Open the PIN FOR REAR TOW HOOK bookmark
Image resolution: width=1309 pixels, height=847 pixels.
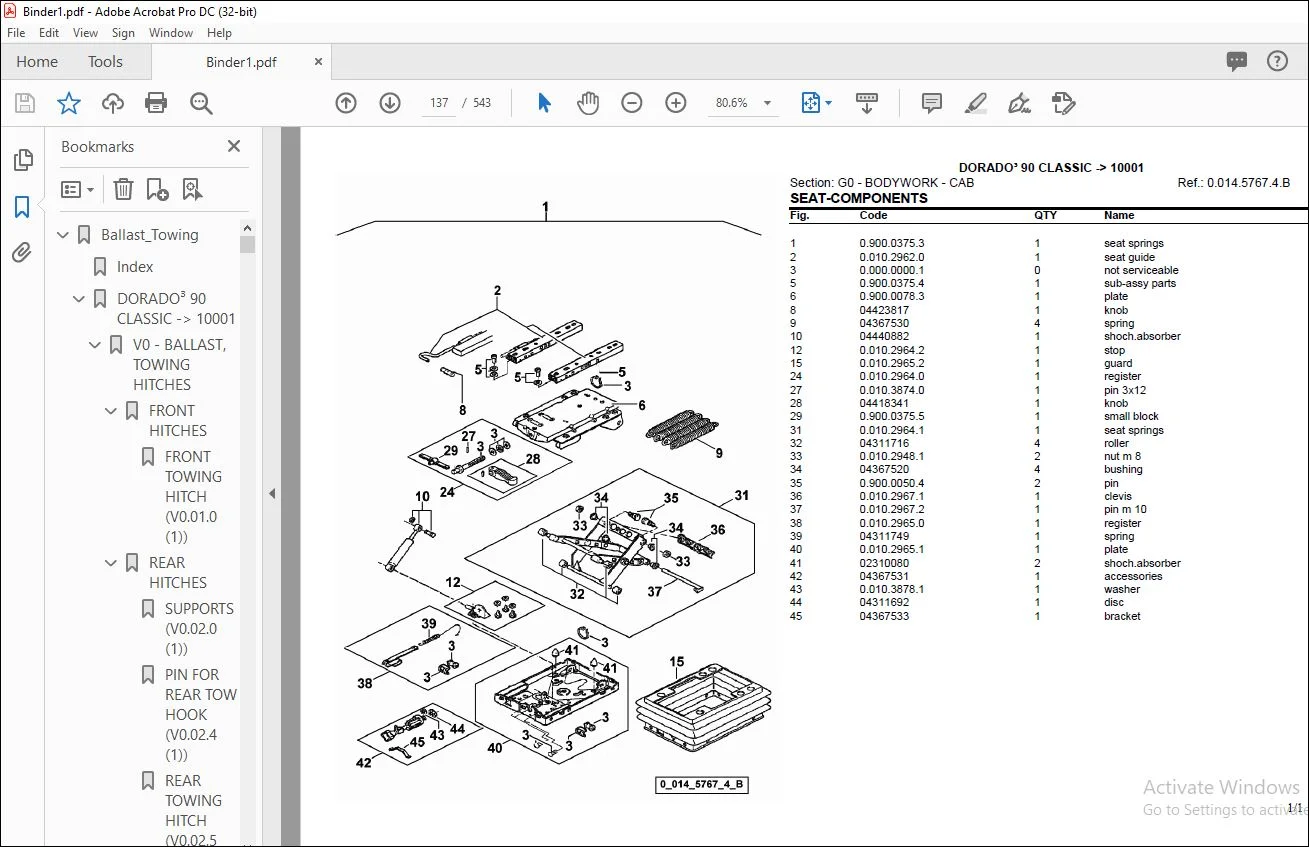201,715
